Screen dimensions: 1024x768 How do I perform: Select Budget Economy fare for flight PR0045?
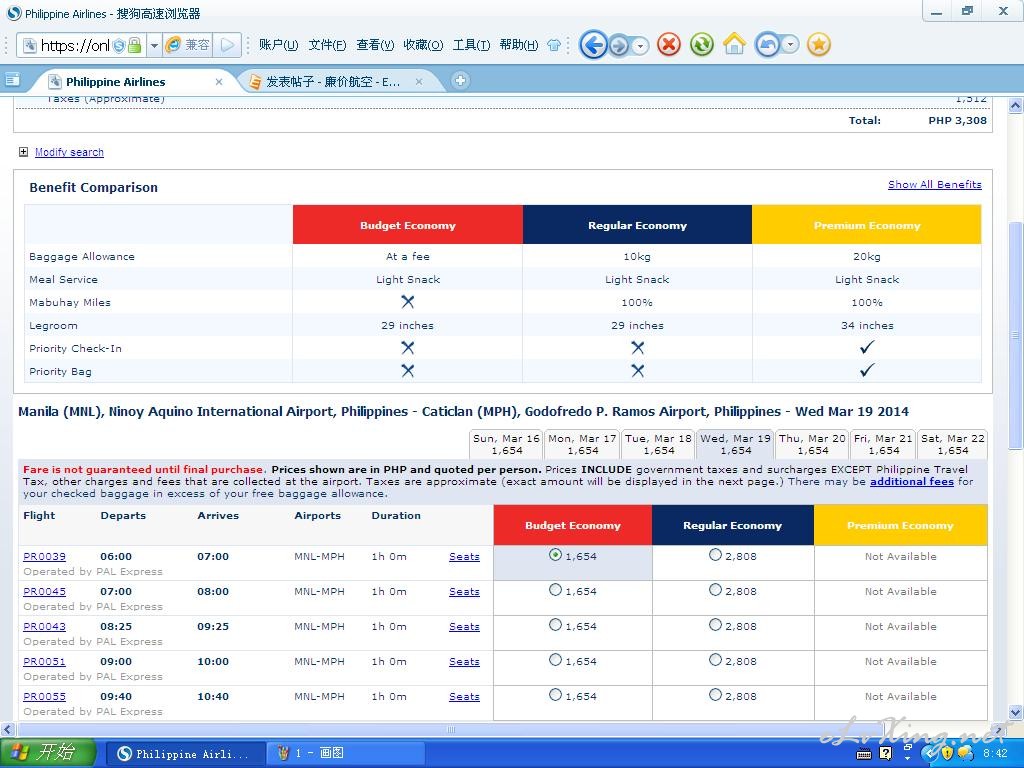pyautogui.click(x=555, y=590)
